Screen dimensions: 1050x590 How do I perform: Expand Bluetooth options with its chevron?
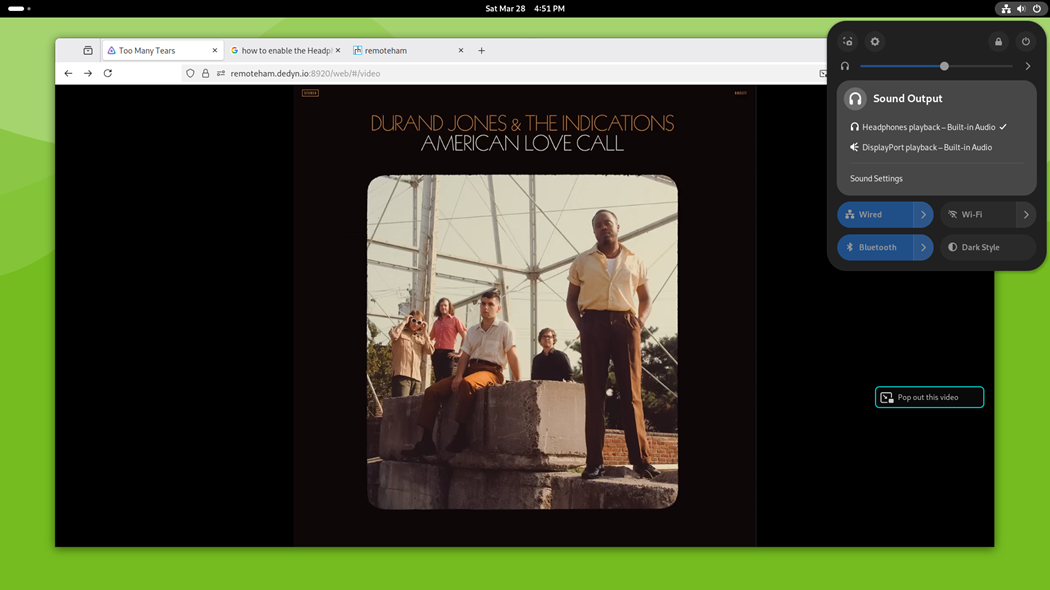click(x=925, y=247)
